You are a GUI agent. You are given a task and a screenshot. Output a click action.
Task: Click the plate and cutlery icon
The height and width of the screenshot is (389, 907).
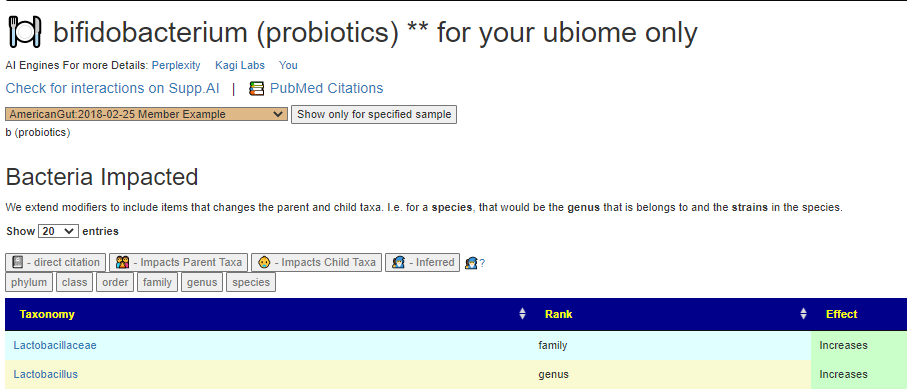point(25,32)
